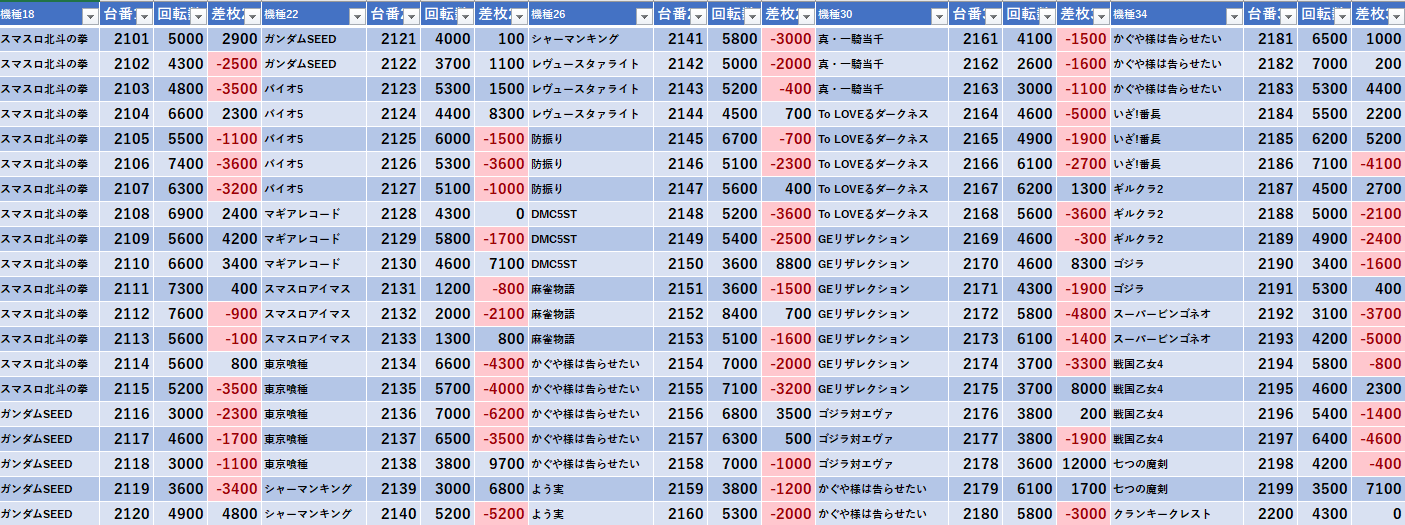Select 真・一騎当千 name in row 2162
The width and height of the screenshot is (1405, 525).
click(x=851, y=64)
